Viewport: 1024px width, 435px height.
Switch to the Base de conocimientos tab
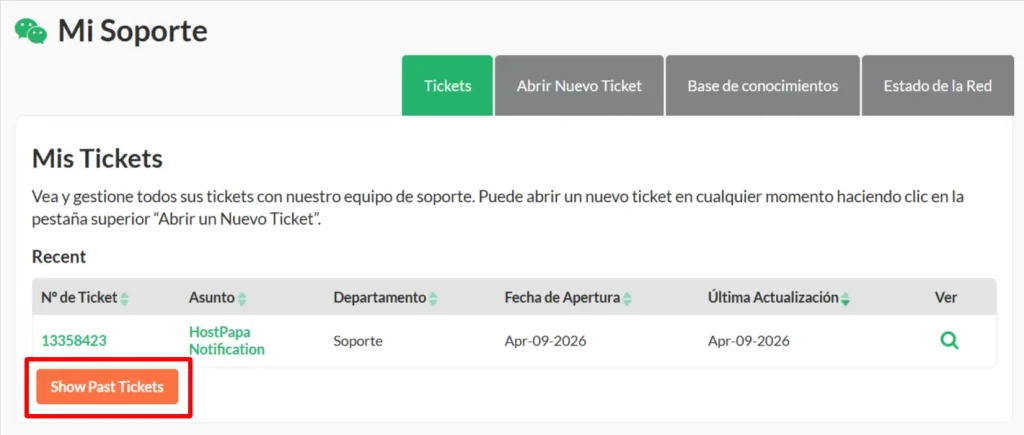pyautogui.click(x=762, y=86)
